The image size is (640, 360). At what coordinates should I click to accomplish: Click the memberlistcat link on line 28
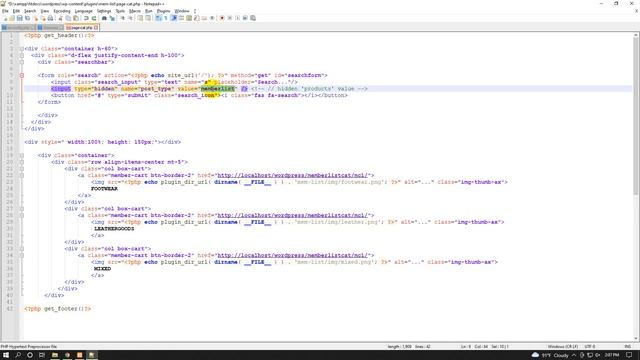[x=293, y=215]
